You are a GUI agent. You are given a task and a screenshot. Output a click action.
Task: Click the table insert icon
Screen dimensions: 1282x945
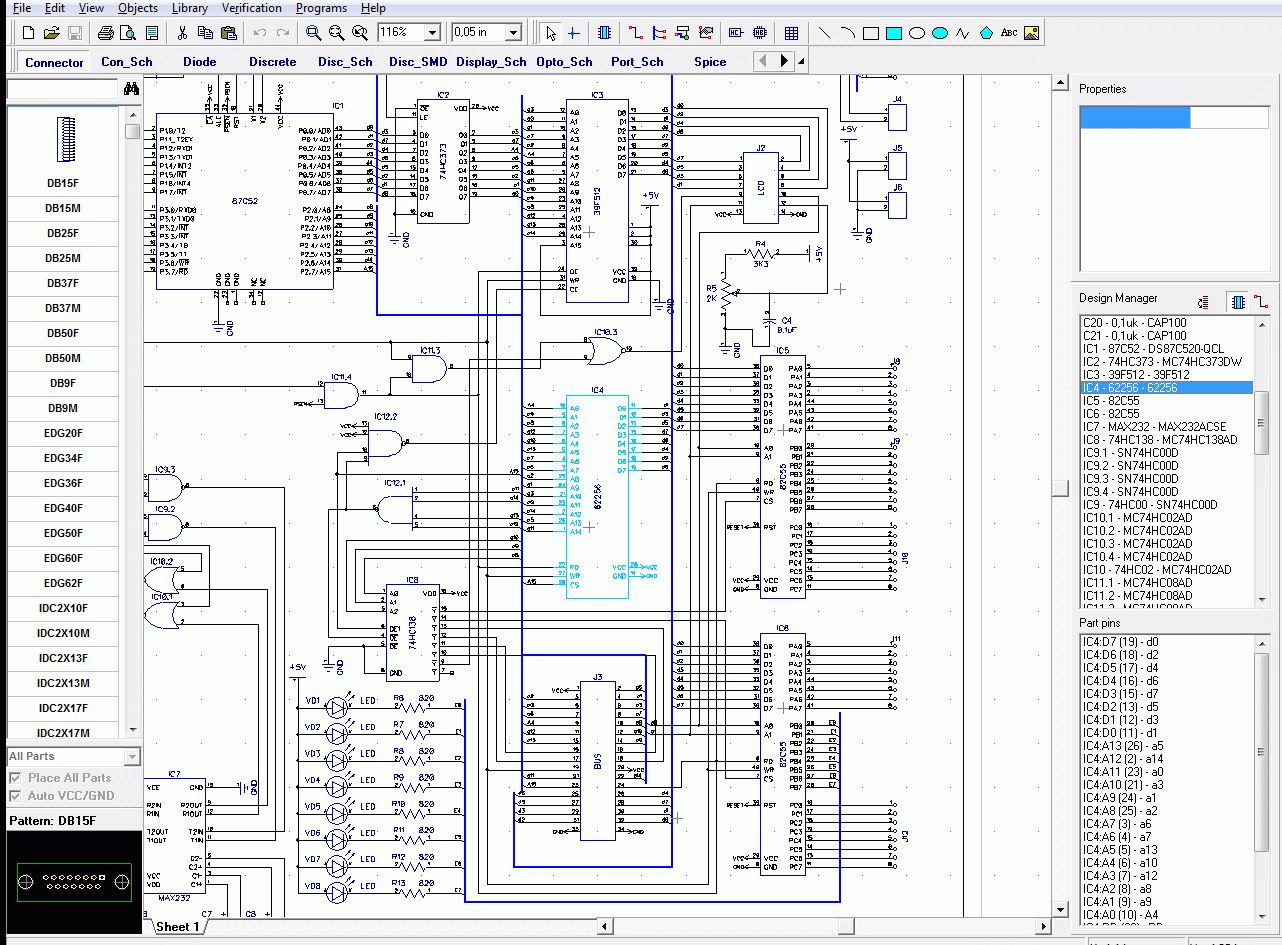point(791,33)
